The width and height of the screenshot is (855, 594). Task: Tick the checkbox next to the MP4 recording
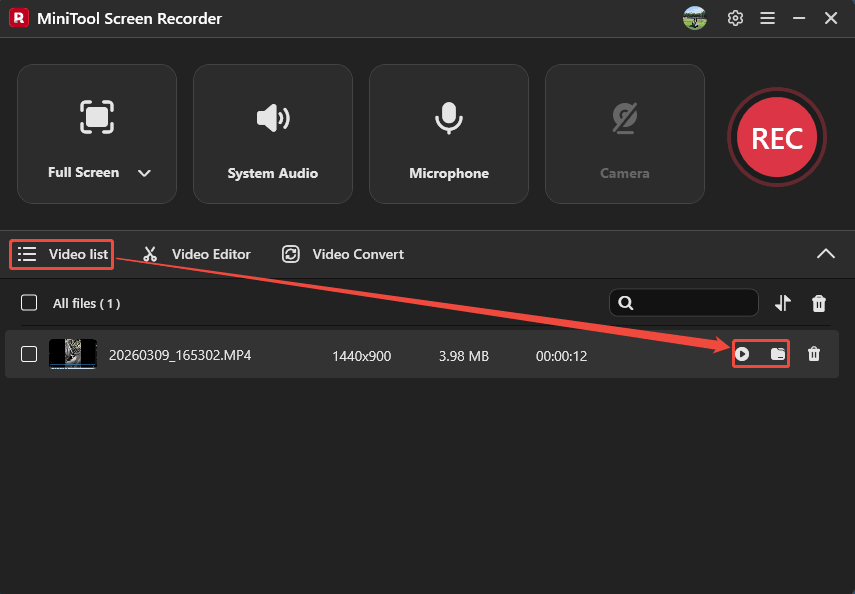click(x=29, y=353)
